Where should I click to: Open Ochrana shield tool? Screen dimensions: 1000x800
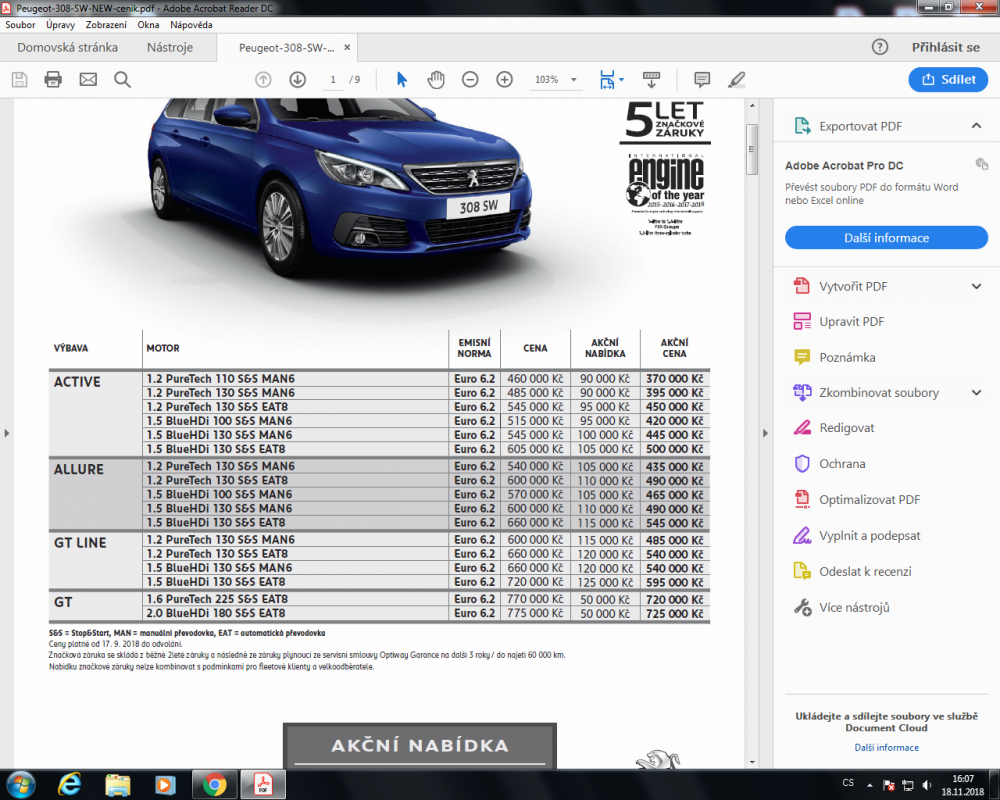(829, 464)
